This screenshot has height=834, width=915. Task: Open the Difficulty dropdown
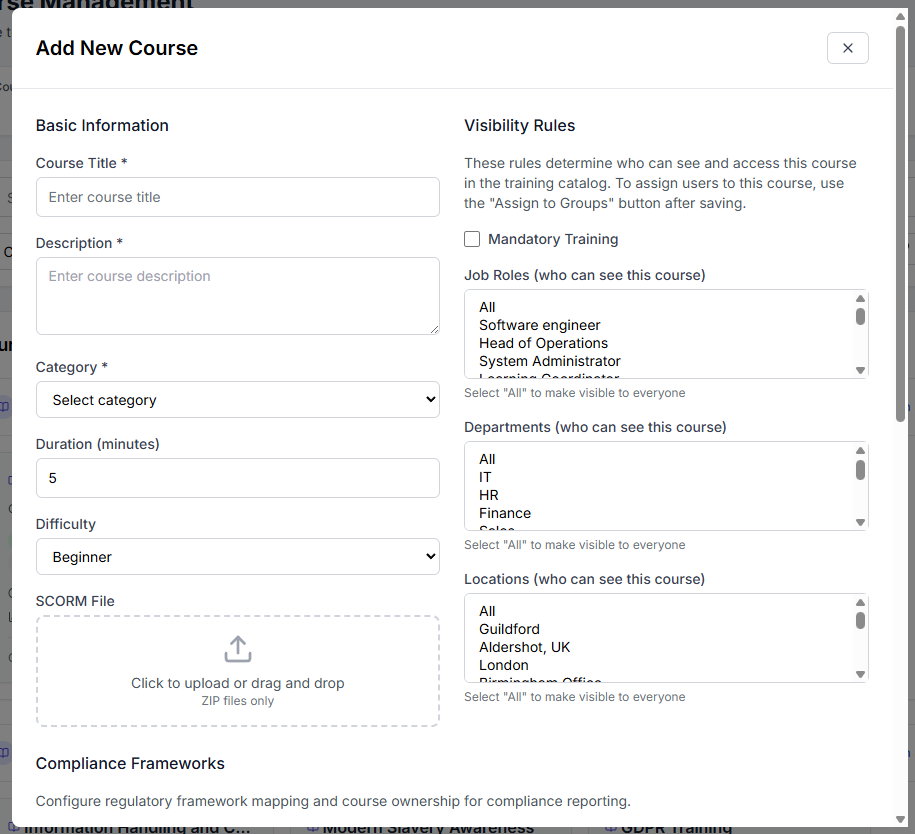237,554
